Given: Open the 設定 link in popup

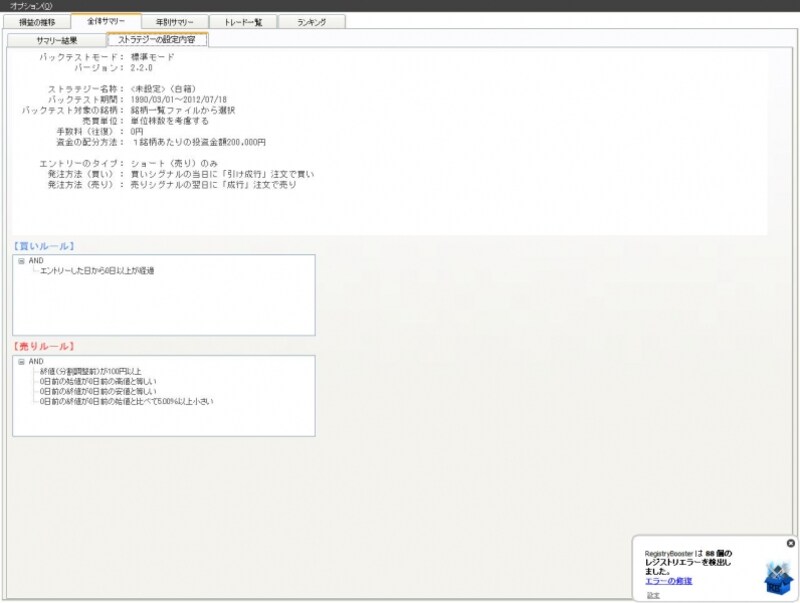Looking at the screenshot, I should point(653,595).
